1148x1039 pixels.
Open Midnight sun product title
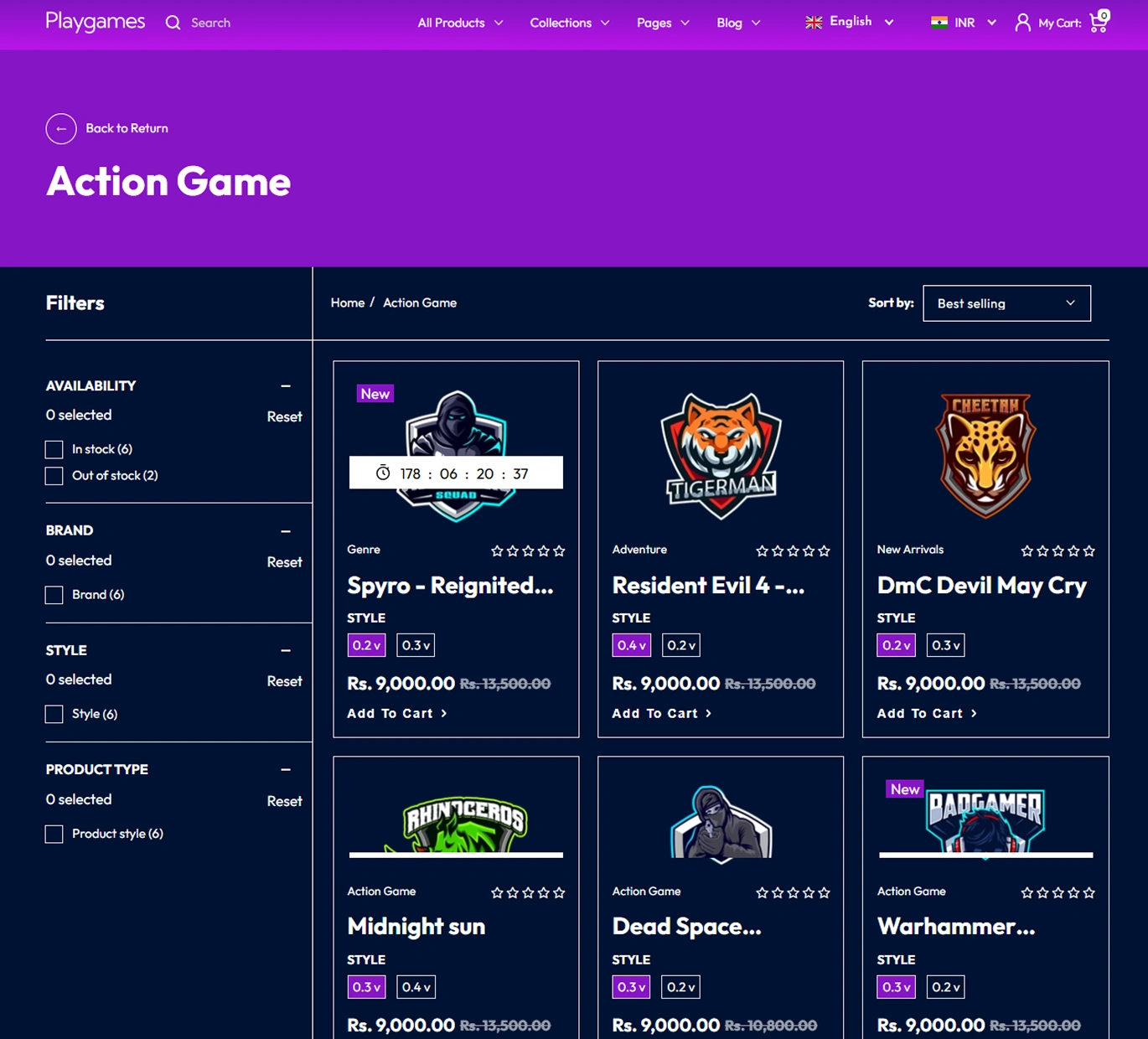tap(416, 927)
